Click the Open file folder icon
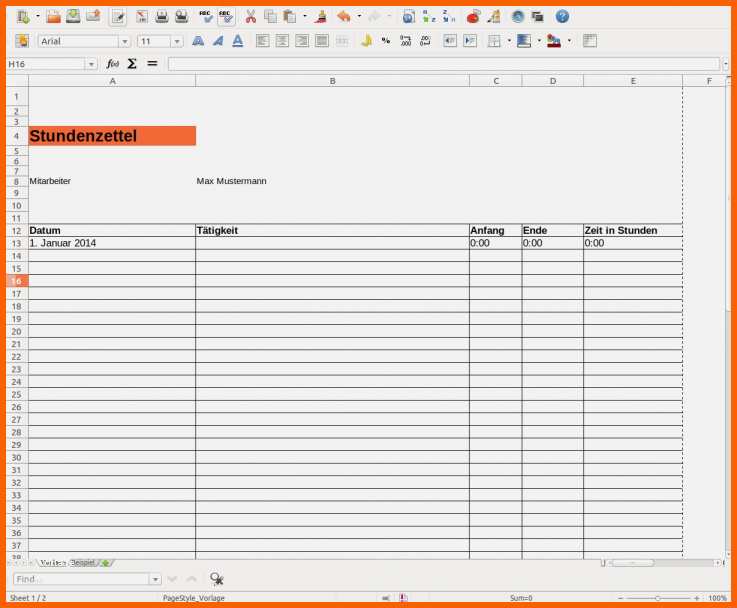Image resolution: width=737 pixels, height=608 pixels. [54, 17]
